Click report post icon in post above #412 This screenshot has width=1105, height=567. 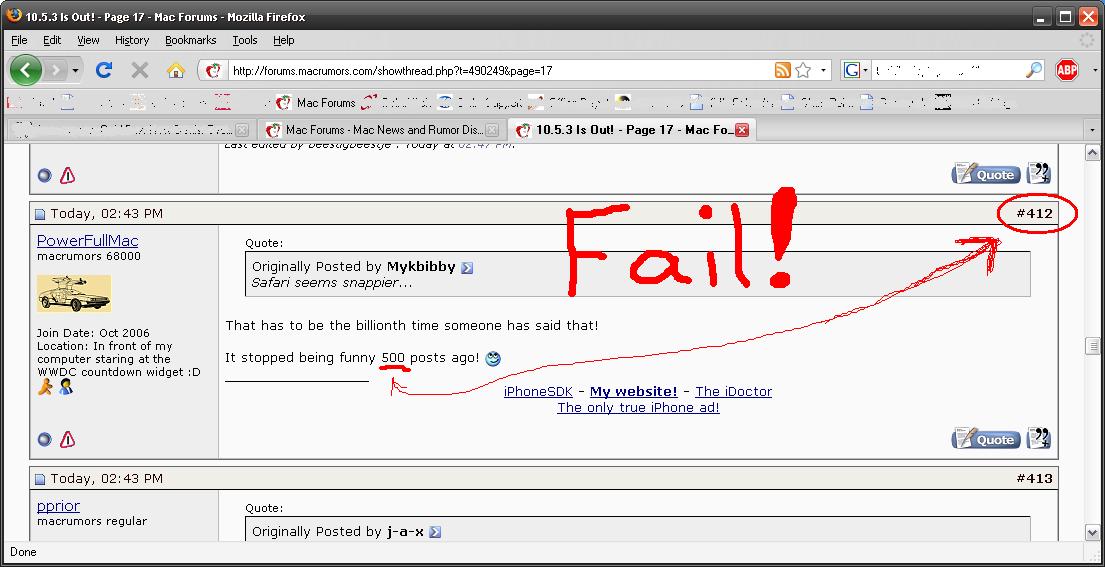pyautogui.click(x=68, y=175)
